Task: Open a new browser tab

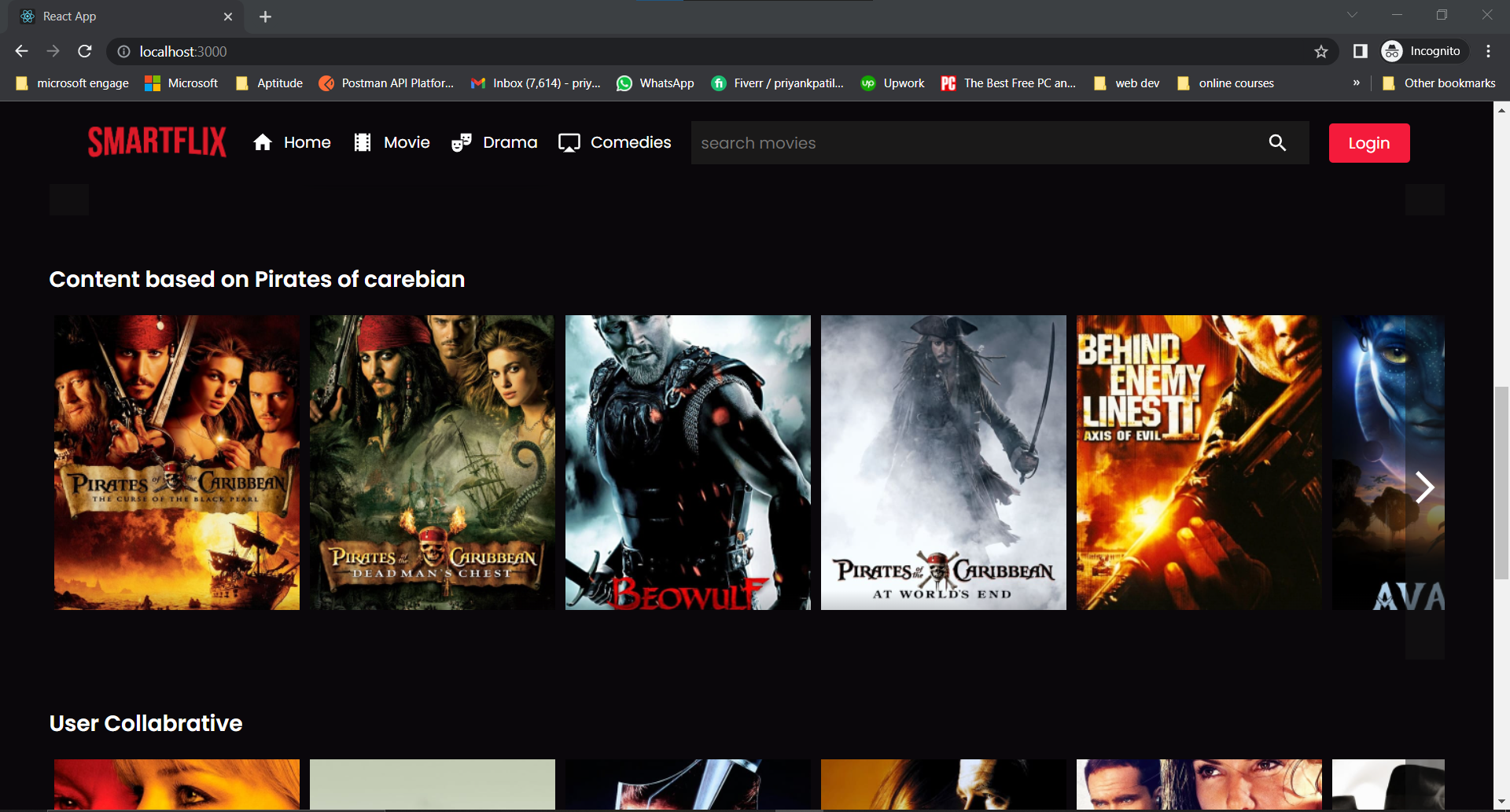Action: (x=265, y=16)
